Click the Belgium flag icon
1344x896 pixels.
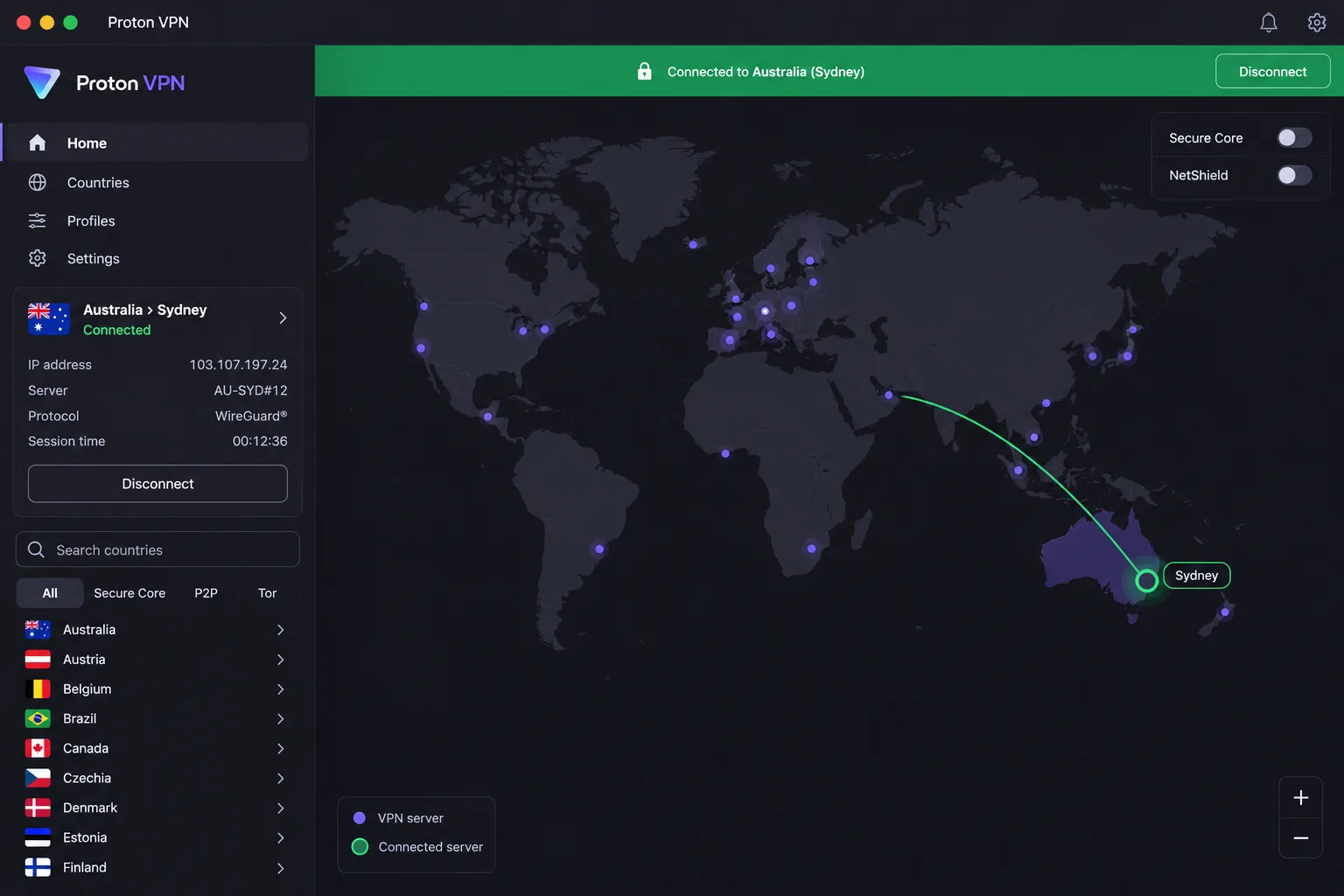coord(38,689)
